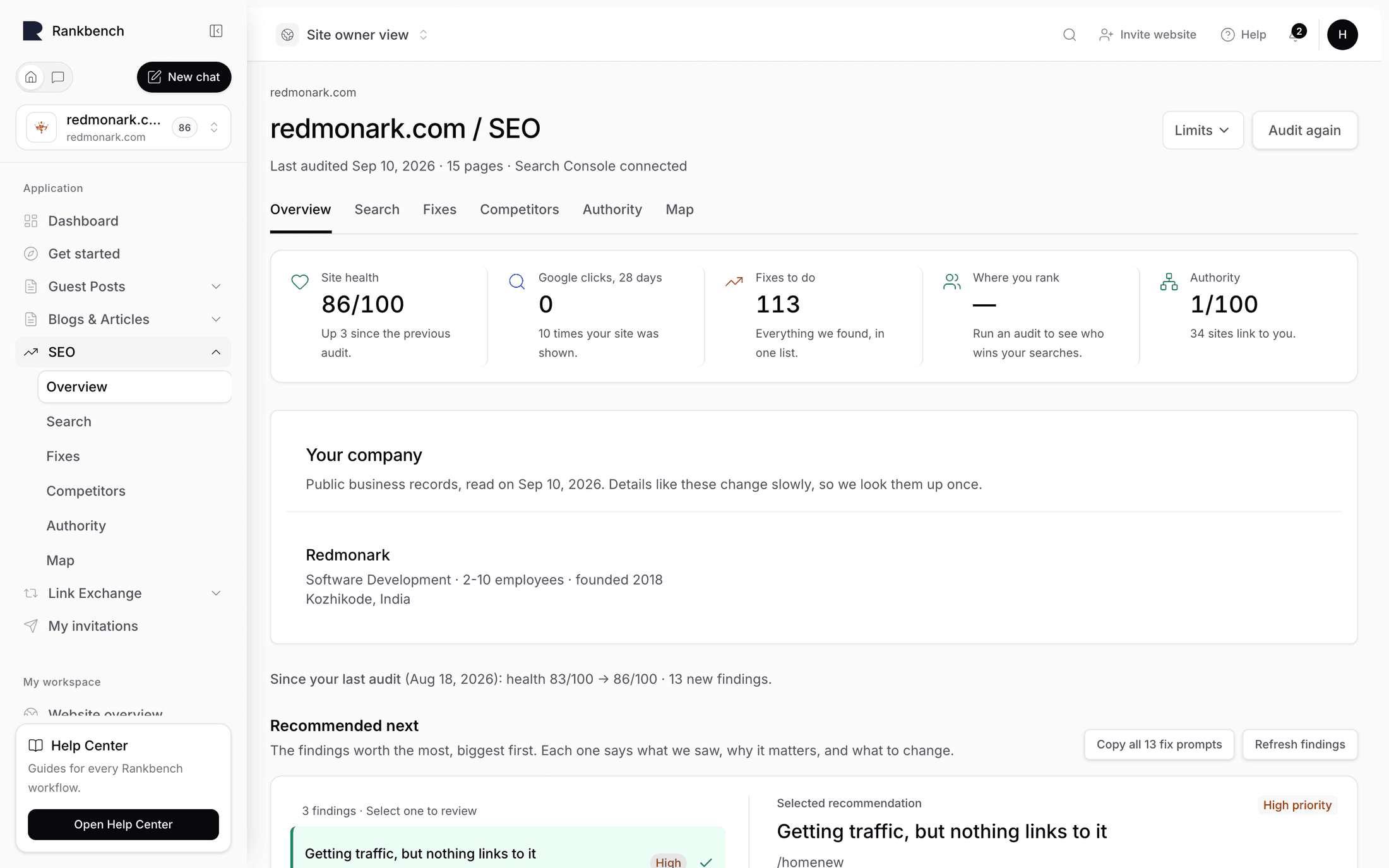The height and width of the screenshot is (868, 1389).
Task: Switch to the Competitors tab
Action: point(519,210)
